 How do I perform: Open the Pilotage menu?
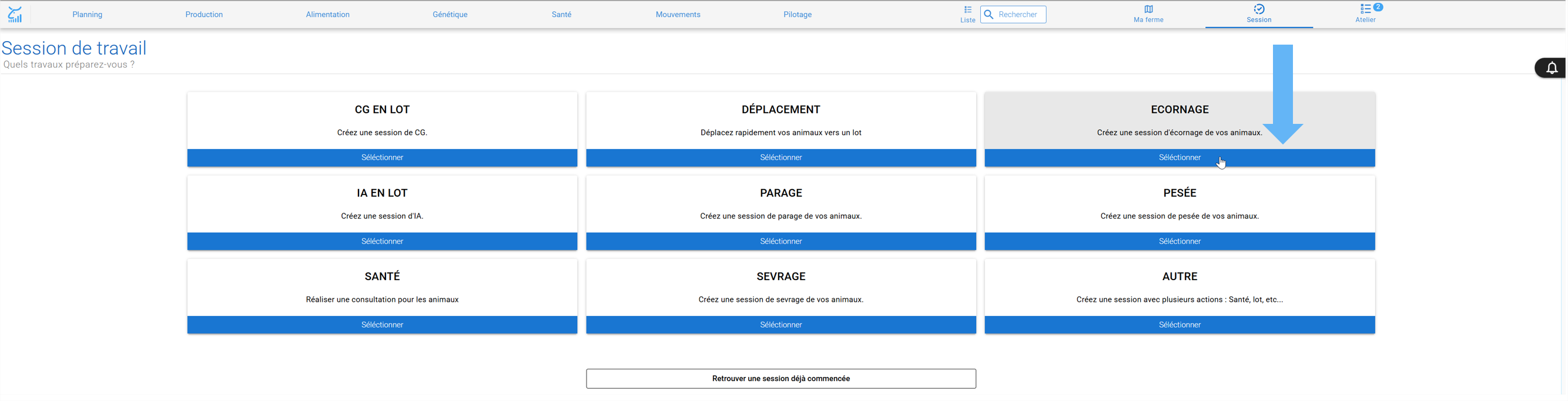(798, 15)
